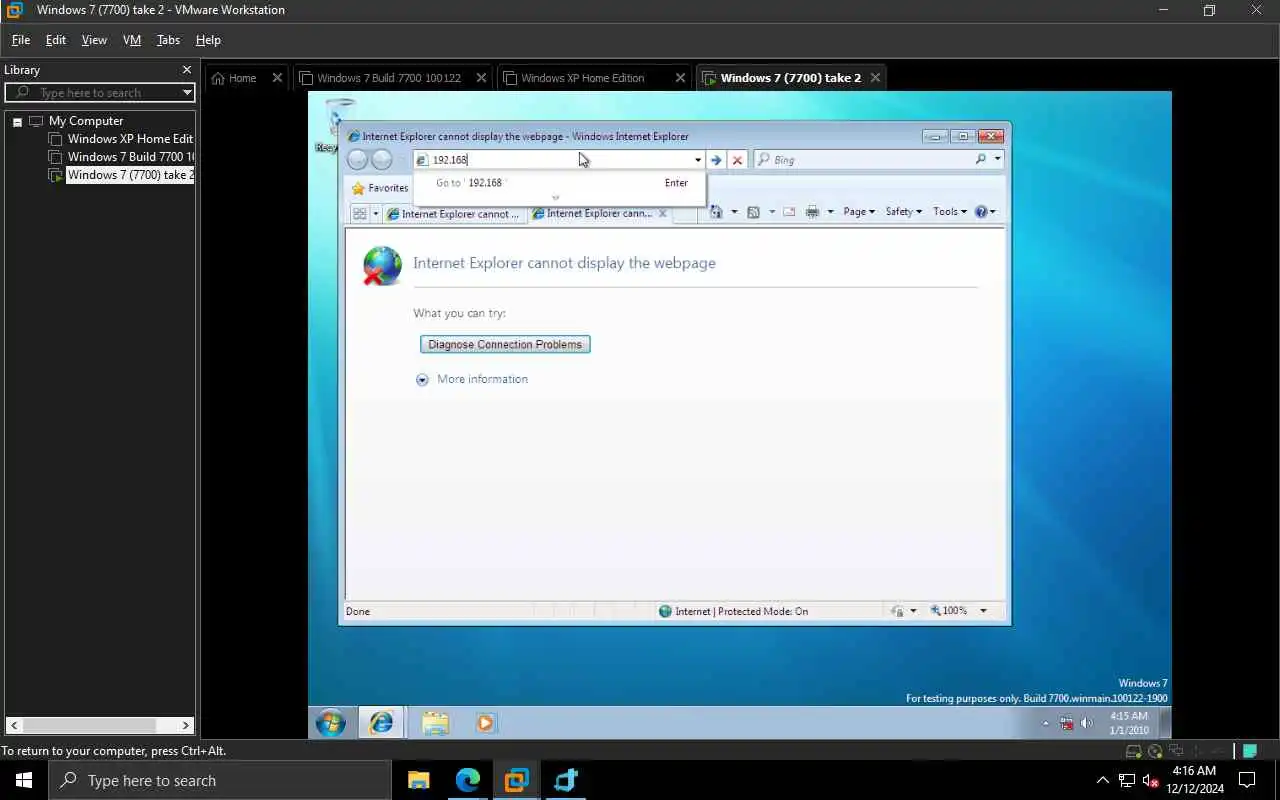Open the VMware Help menu

[x=208, y=40]
